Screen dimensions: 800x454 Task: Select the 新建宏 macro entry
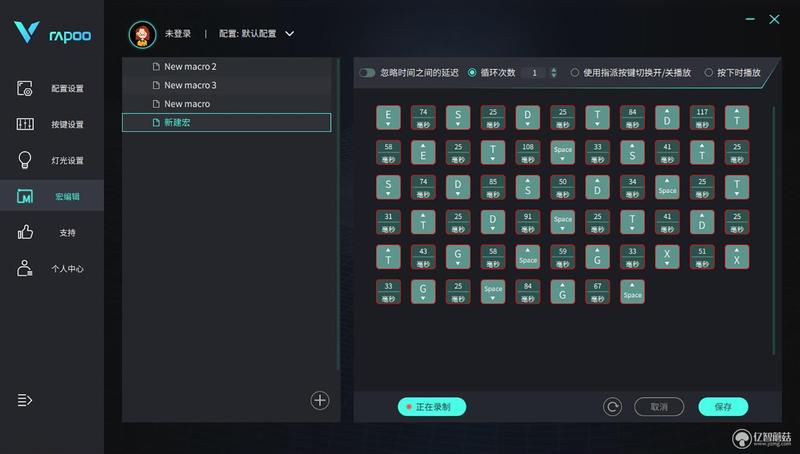click(227, 122)
